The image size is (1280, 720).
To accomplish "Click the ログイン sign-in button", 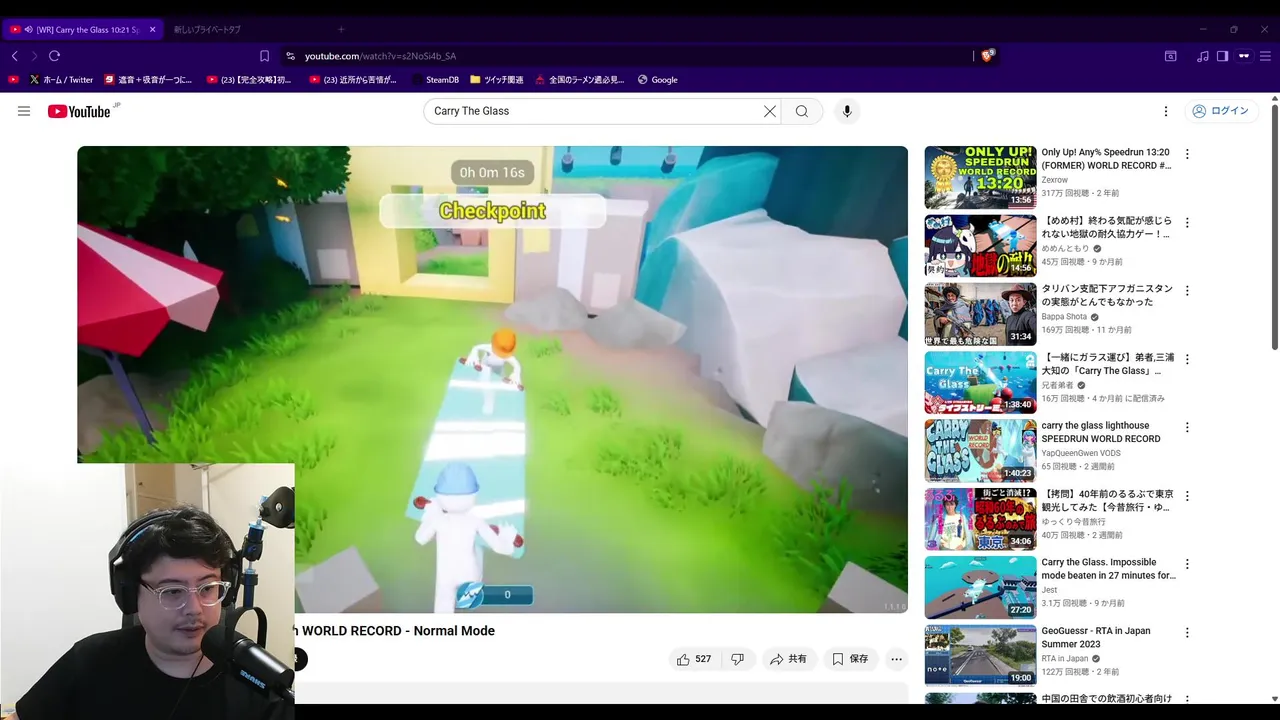I will [x=1220, y=111].
